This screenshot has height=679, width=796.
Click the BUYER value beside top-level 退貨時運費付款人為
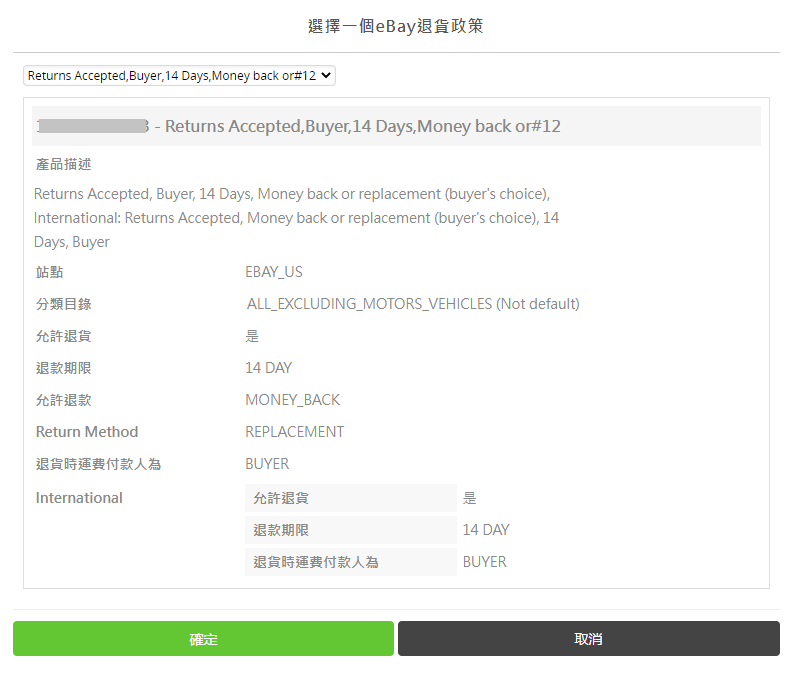(267, 464)
